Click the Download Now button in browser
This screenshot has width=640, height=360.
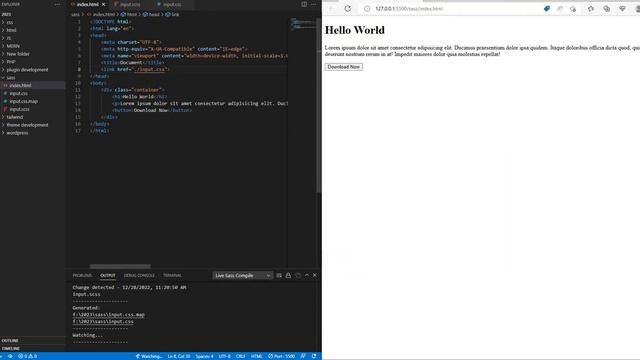344,67
